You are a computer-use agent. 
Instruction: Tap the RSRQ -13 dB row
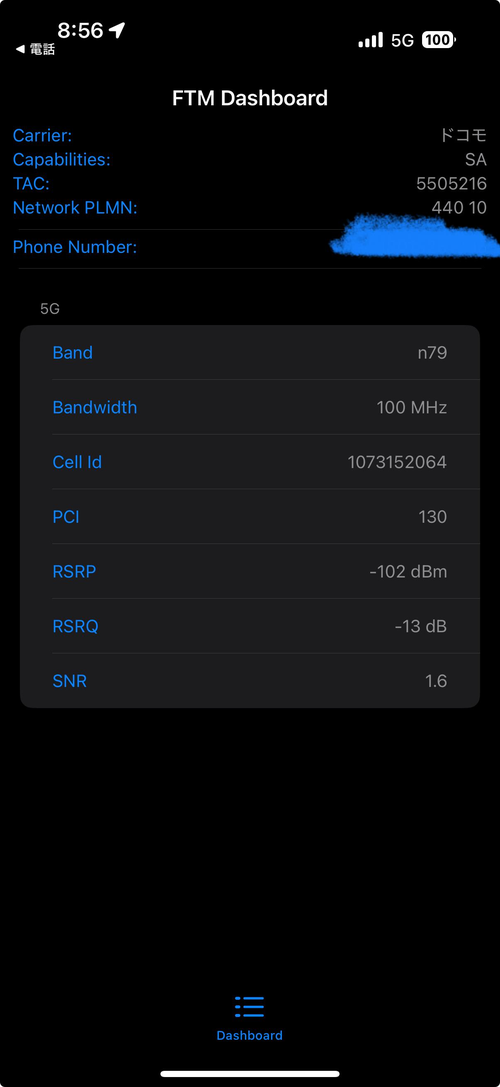coord(250,627)
